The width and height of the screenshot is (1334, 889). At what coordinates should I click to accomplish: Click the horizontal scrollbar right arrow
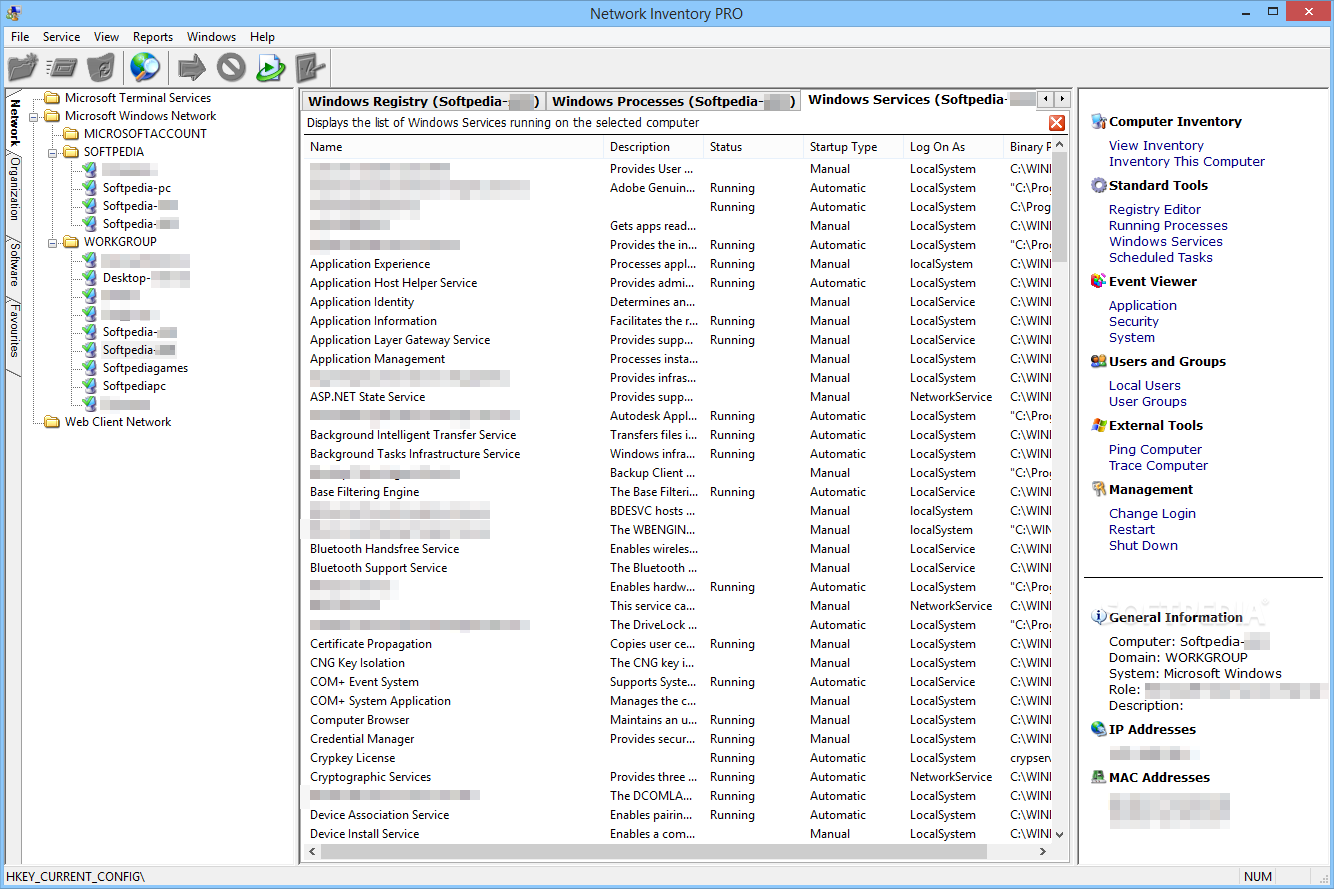pos(1045,851)
